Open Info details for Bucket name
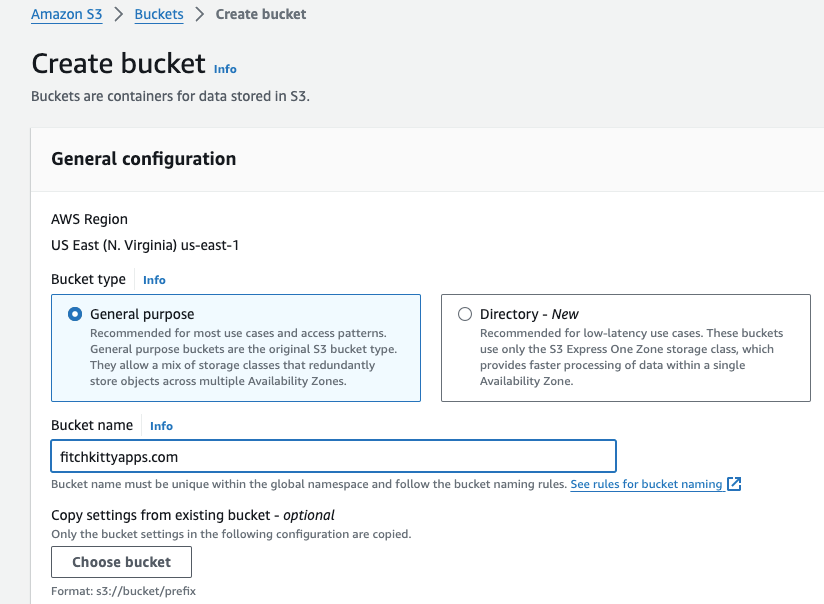 [161, 426]
